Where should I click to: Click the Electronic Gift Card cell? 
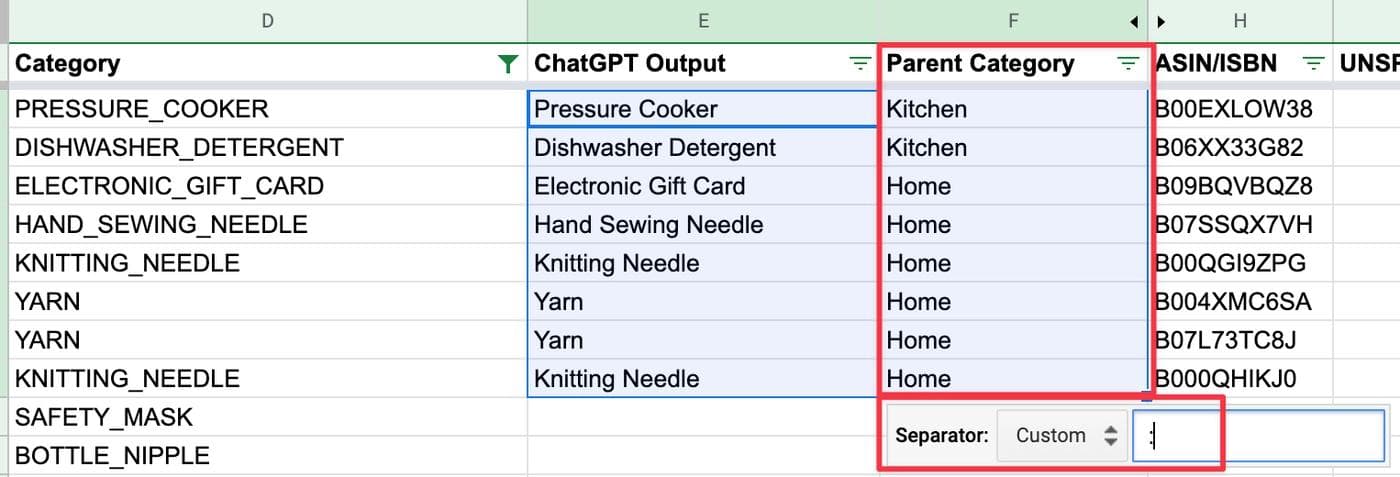pos(703,186)
